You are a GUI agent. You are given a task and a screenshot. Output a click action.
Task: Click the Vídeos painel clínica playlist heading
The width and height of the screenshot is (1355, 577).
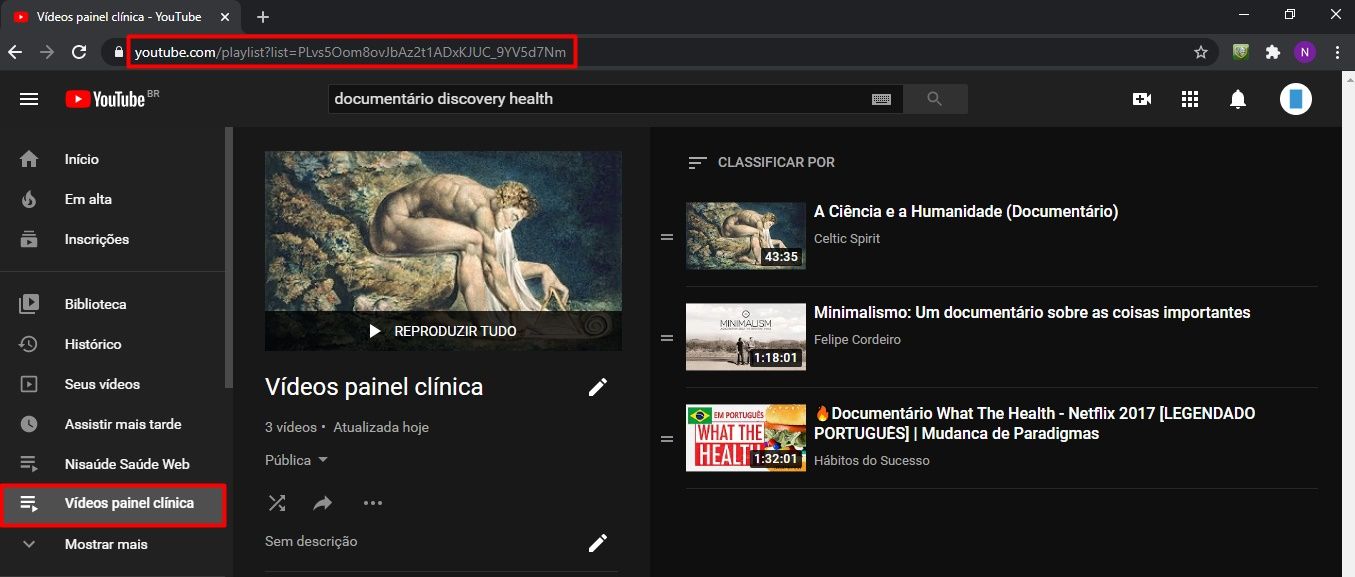point(374,387)
